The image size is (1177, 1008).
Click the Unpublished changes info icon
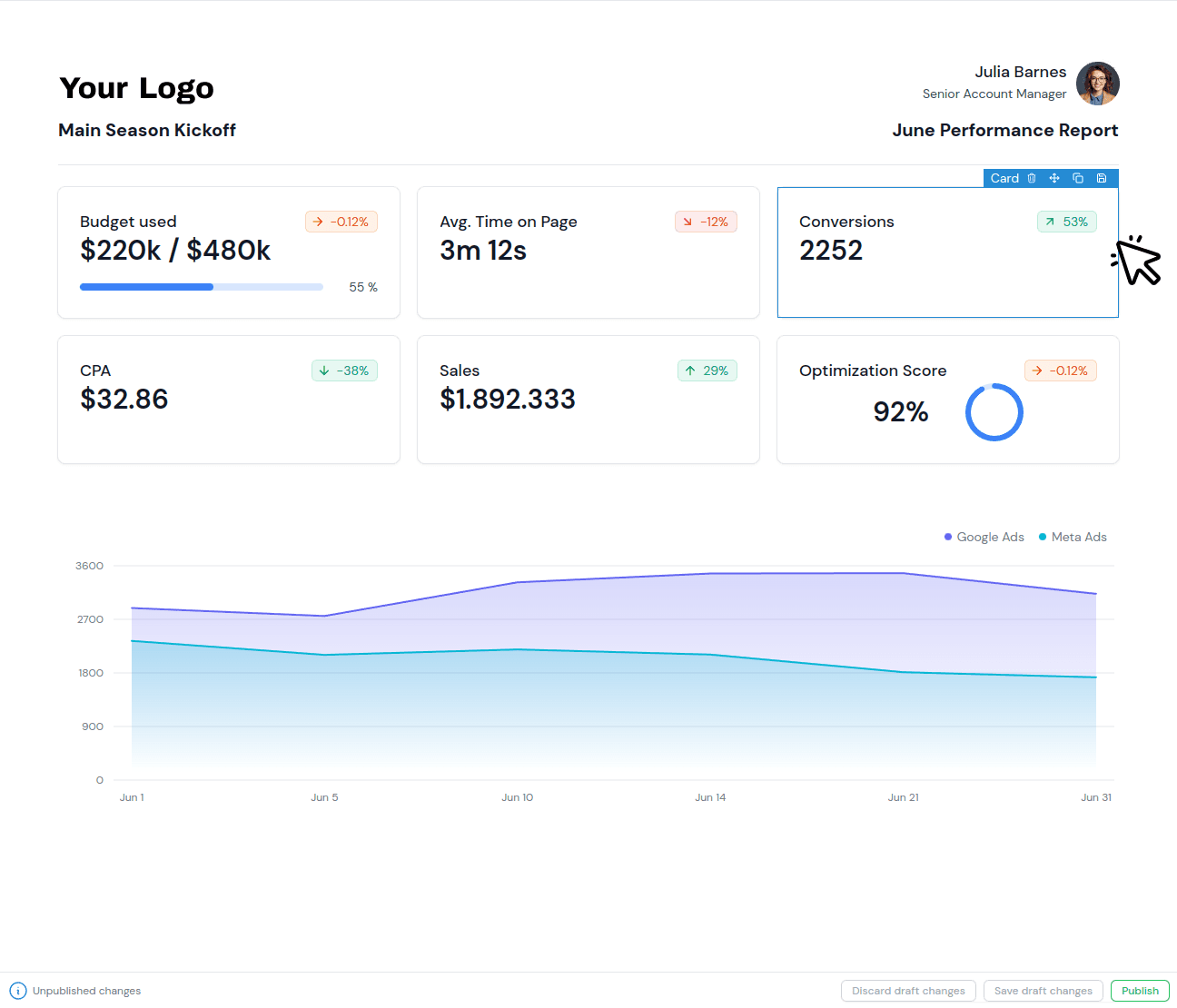point(18,991)
